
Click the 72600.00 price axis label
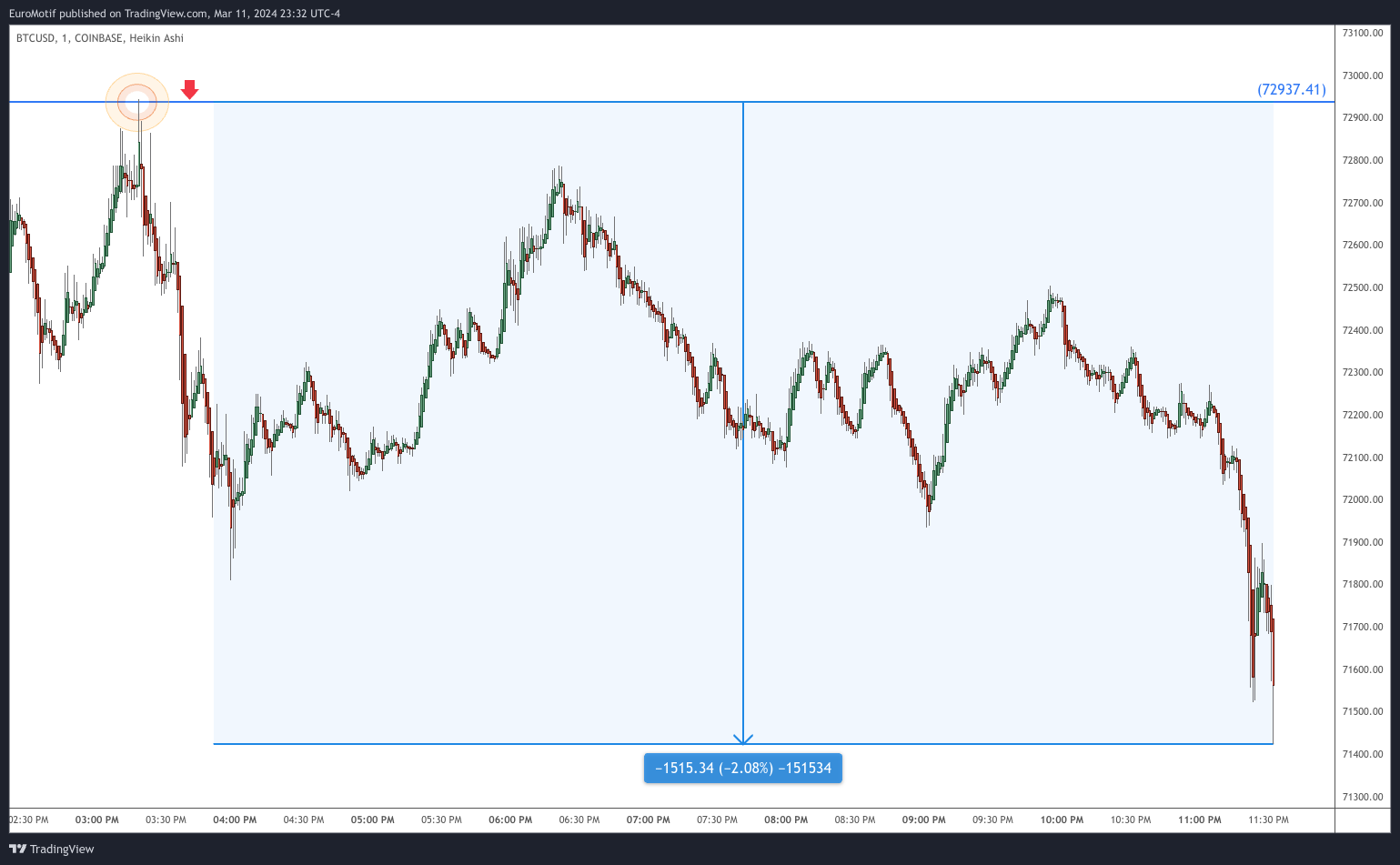tap(1363, 245)
